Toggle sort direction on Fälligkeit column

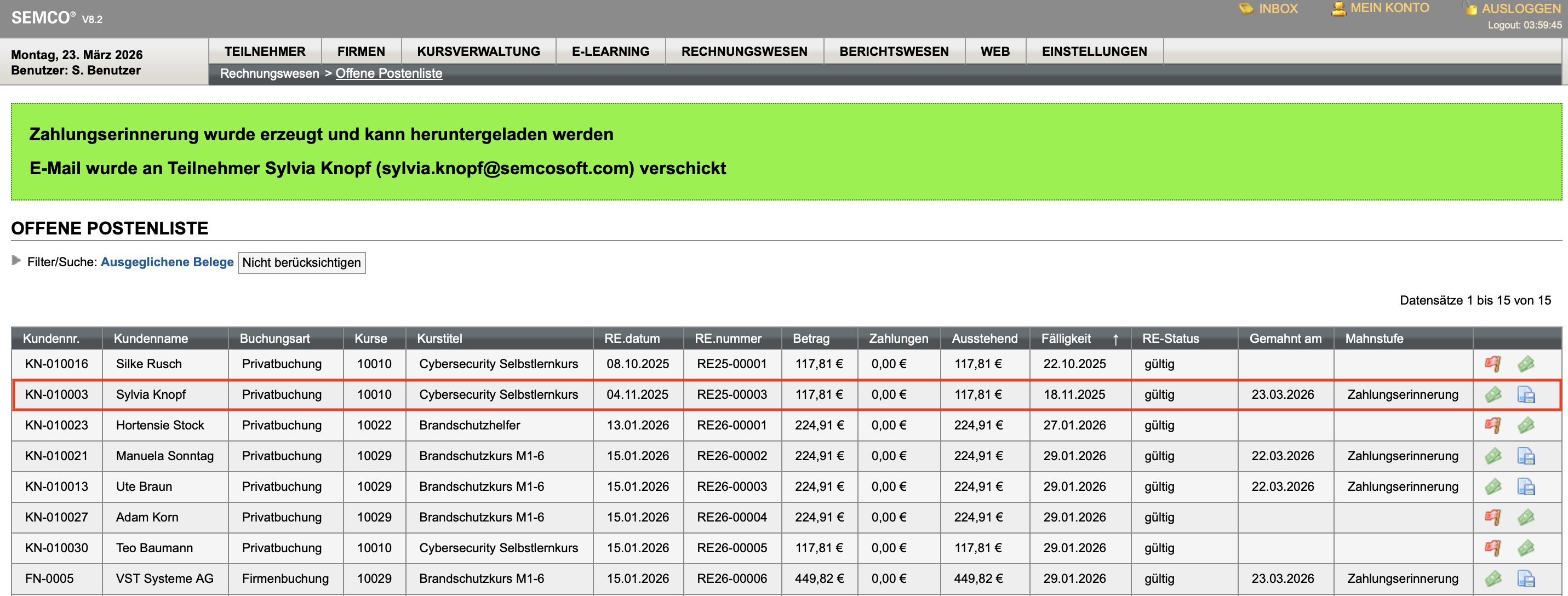point(1116,339)
